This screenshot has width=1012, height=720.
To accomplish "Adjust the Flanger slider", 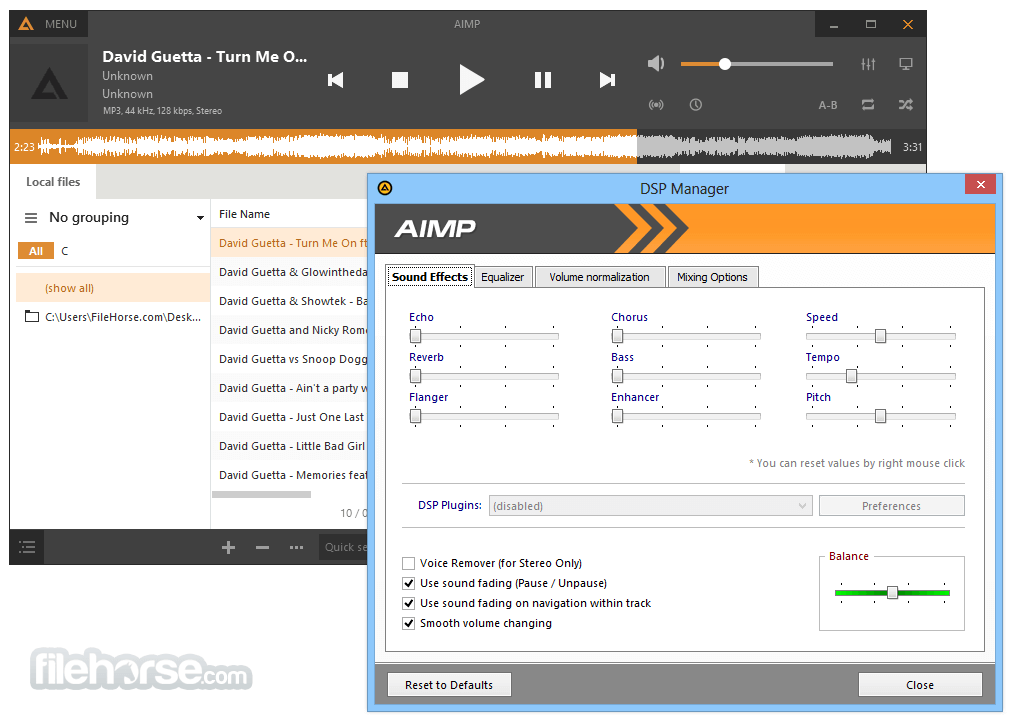I will (x=484, y=416).
